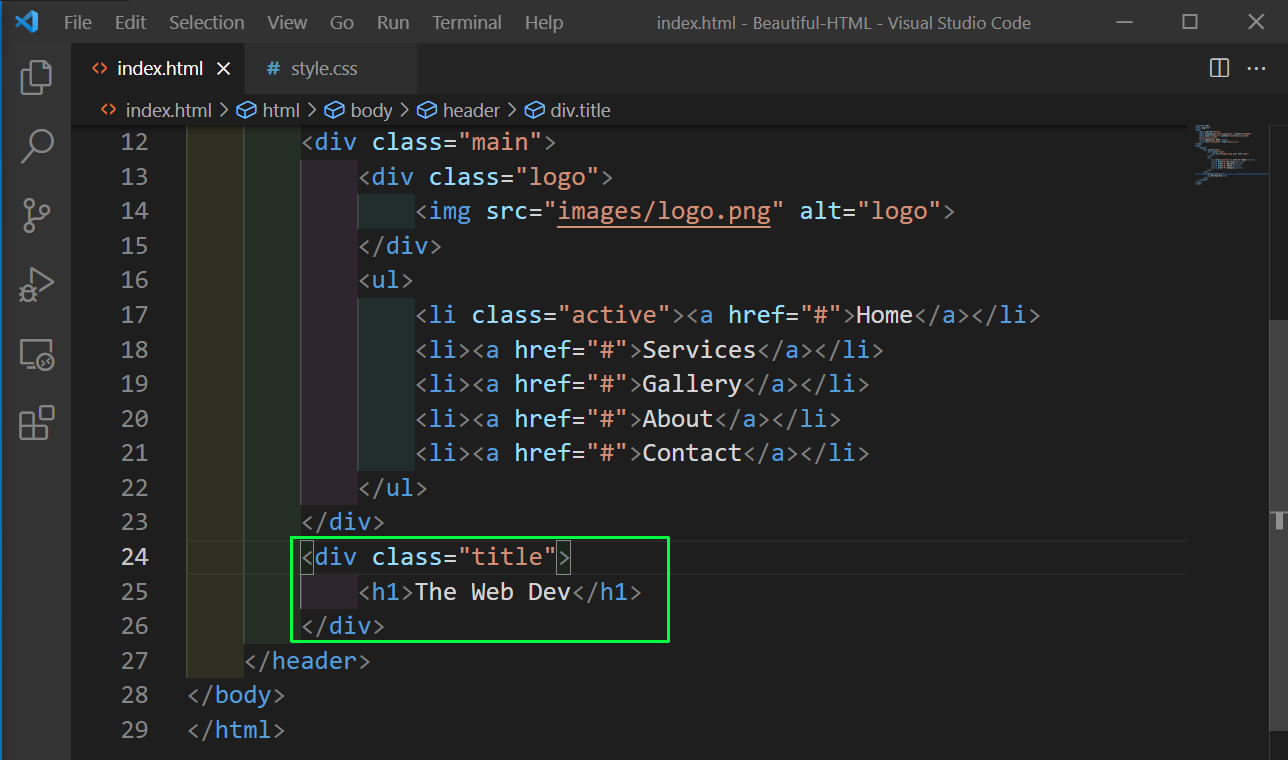Screen dimensions: 1288x760
Task: Open Remote Explorer icon
Action: click(36, 354)
